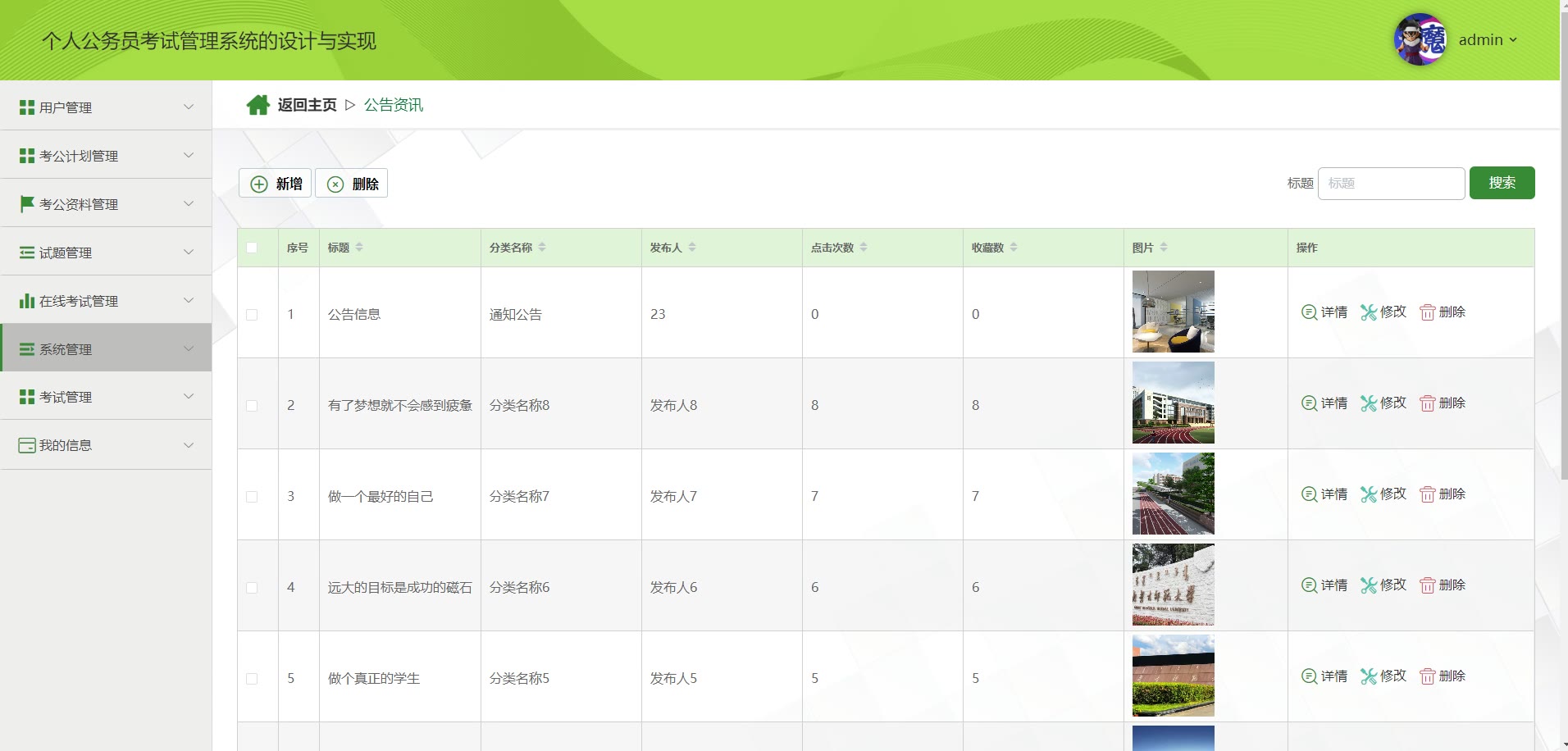The height and width of the screenshot is (751, 1568).
Task: Expand the 考公计划管理 chevron
Action: click(x=189, y=155)
